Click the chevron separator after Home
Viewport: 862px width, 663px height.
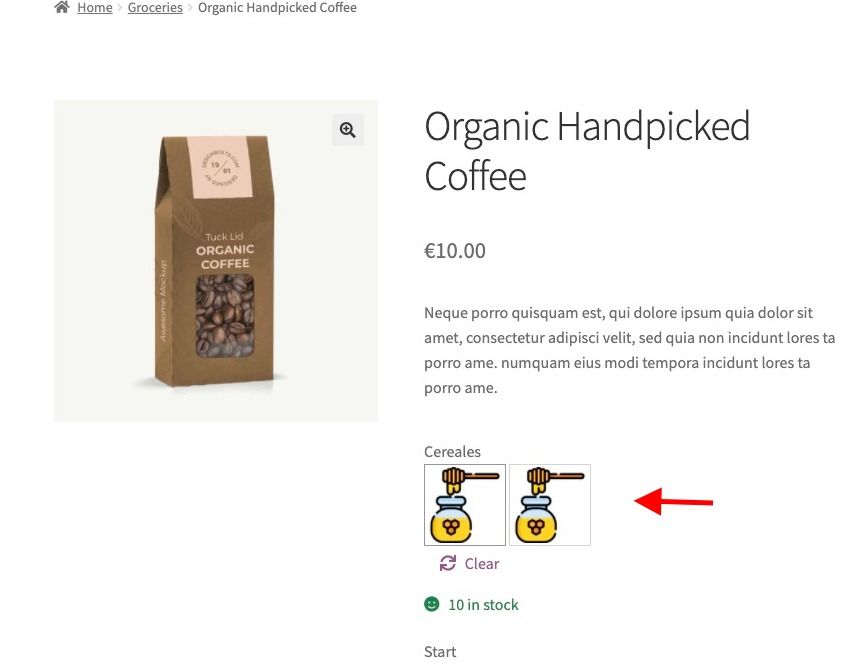120,8
